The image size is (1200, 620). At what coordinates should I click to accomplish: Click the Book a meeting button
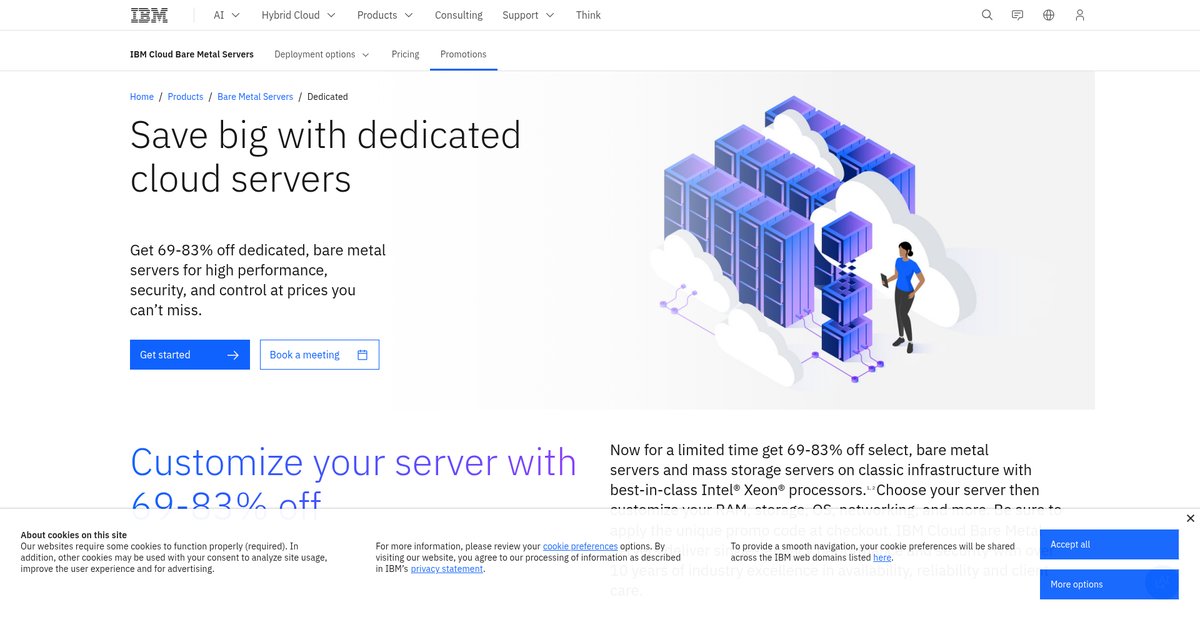[x=319, y=355]
